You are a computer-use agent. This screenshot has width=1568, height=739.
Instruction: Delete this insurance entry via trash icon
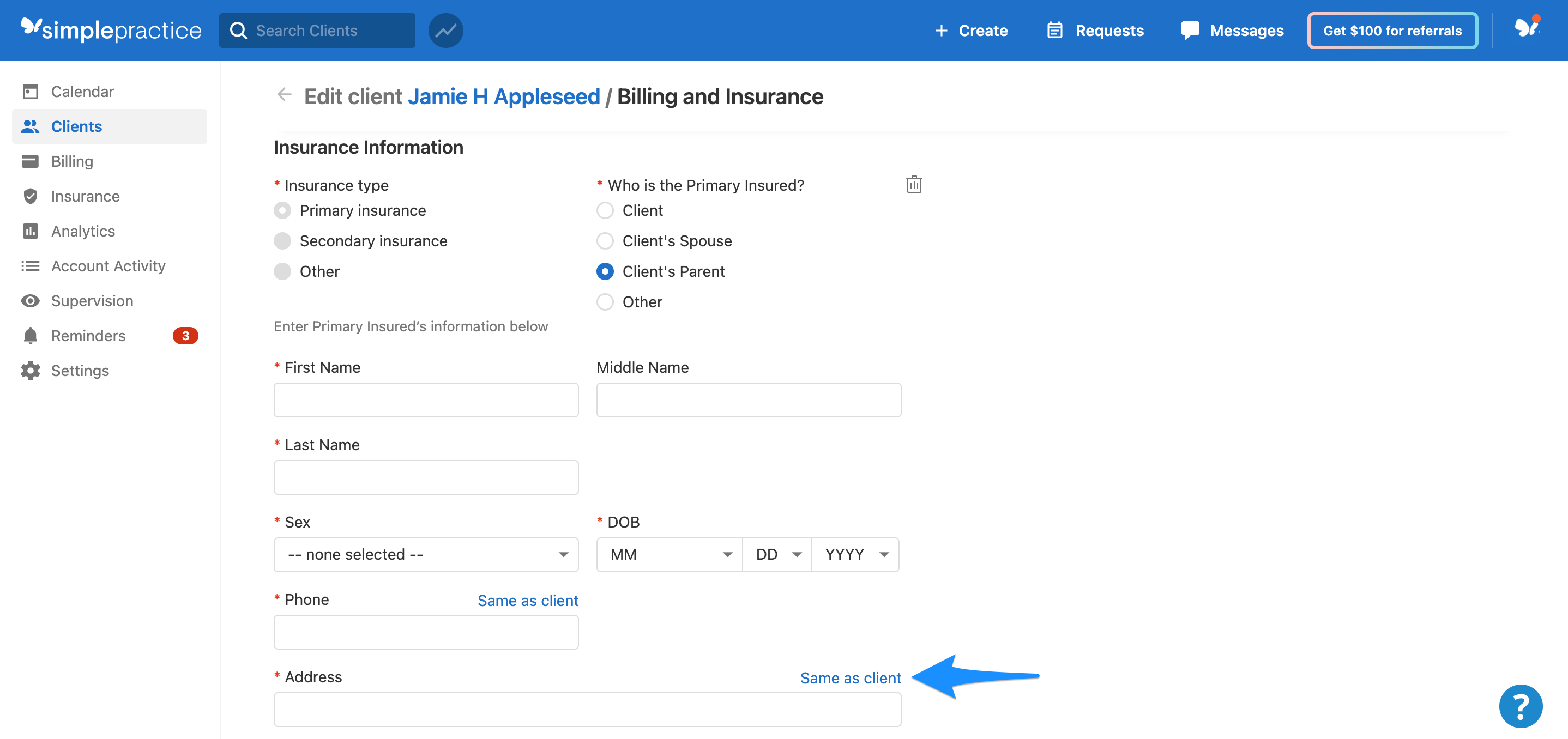[x=914, y=184]
